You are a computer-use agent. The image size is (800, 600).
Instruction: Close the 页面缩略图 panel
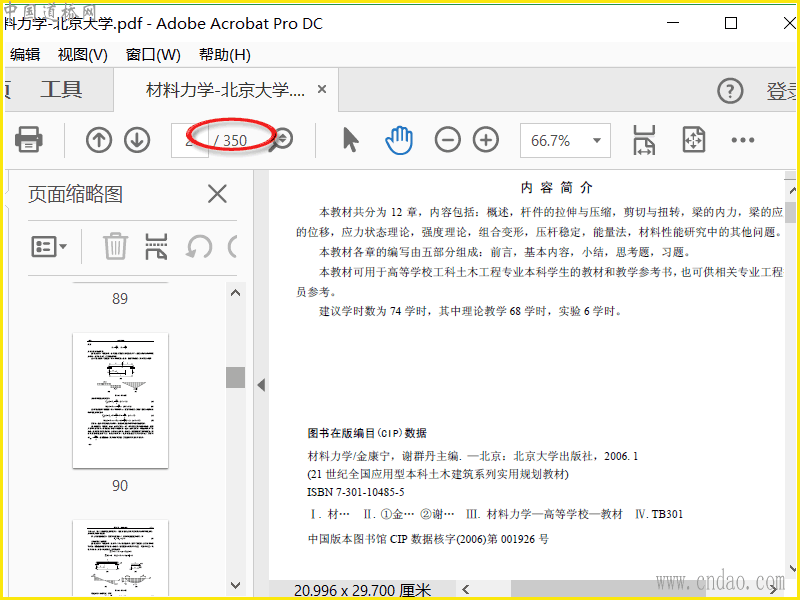pos(217,194)
